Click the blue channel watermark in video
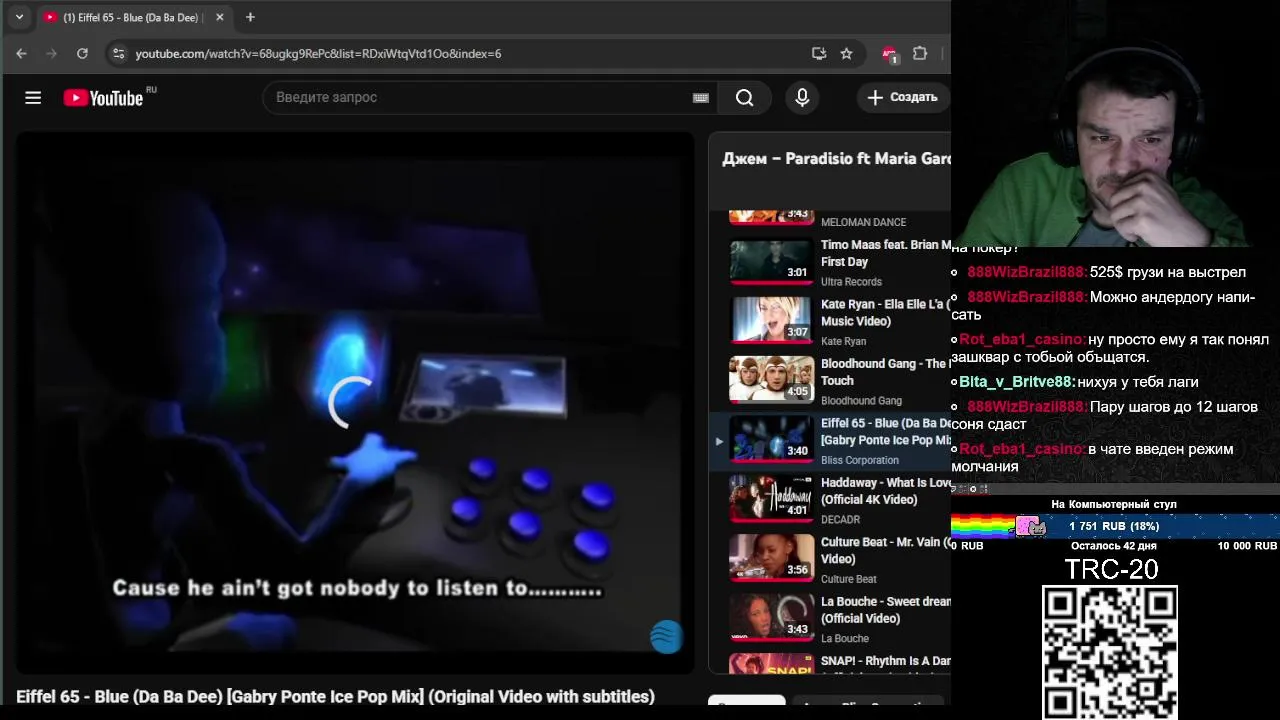The height and width of the screenshot is (720, 1280). [666, 636]
